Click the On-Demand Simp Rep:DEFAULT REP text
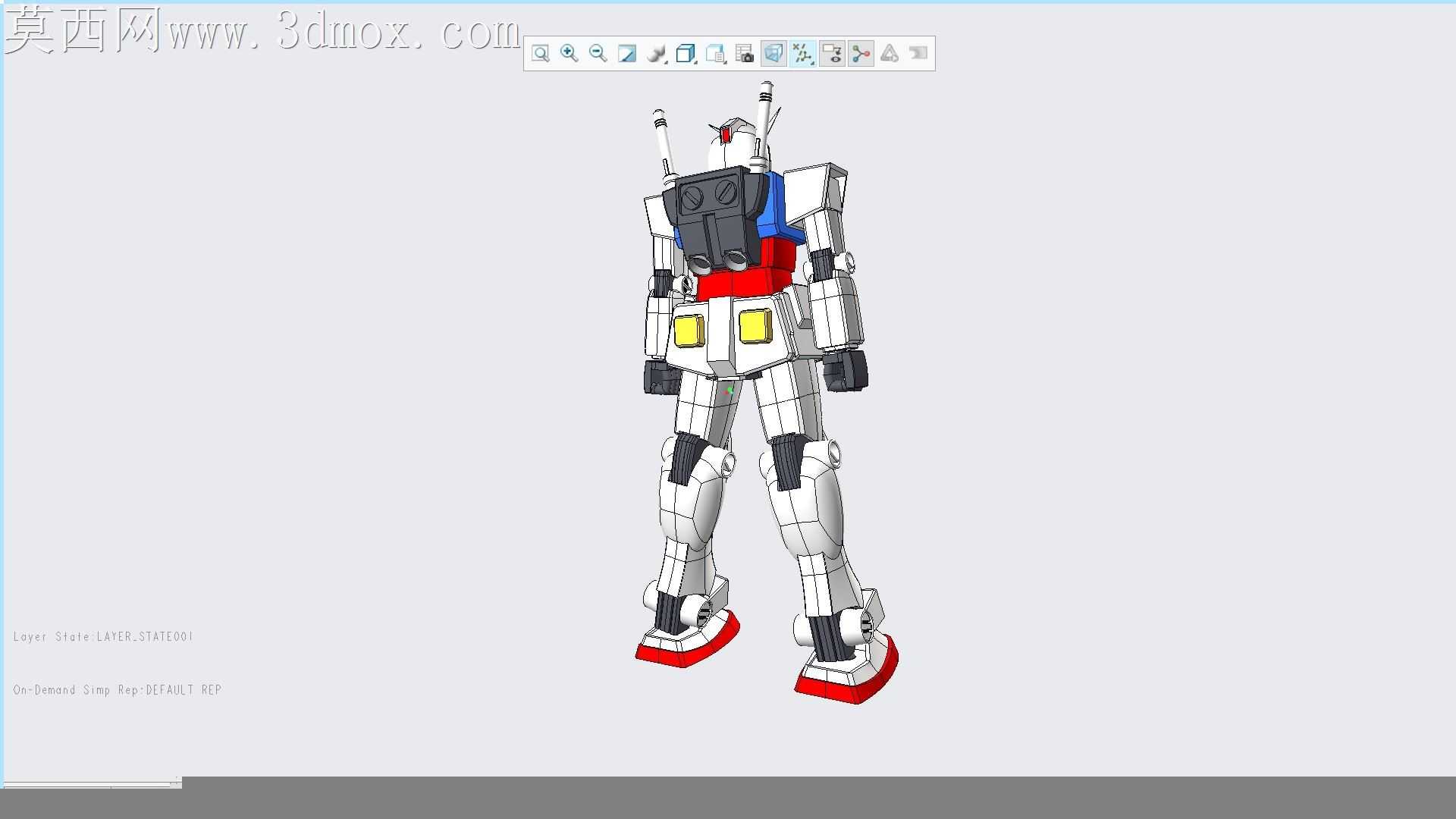The width and height of the screenshot is (1456, 819). (x=117, y=689)
